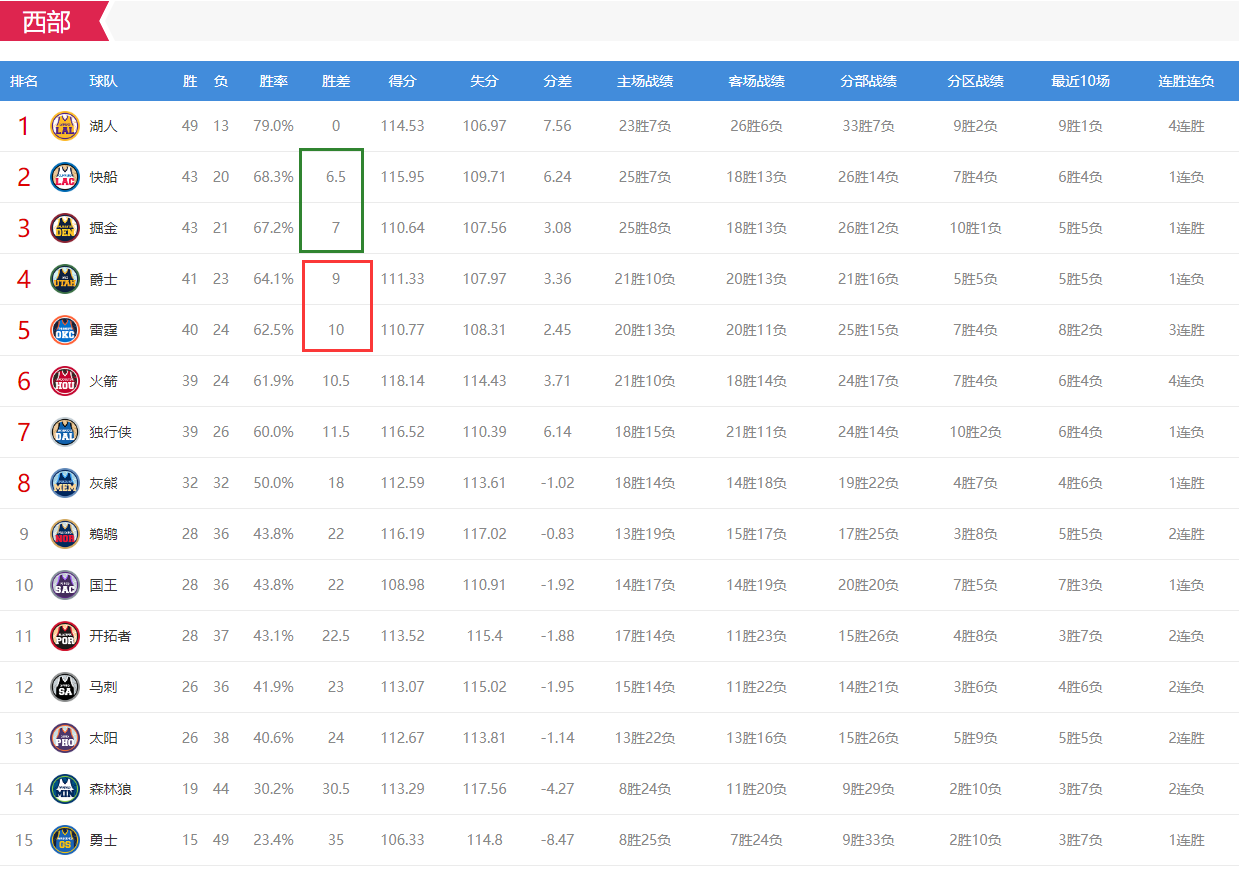Image resolution: width=1248 pixels, height=895 pixels.
Task: Click the Nuggets (掘金) team logo
Action: 65,228
